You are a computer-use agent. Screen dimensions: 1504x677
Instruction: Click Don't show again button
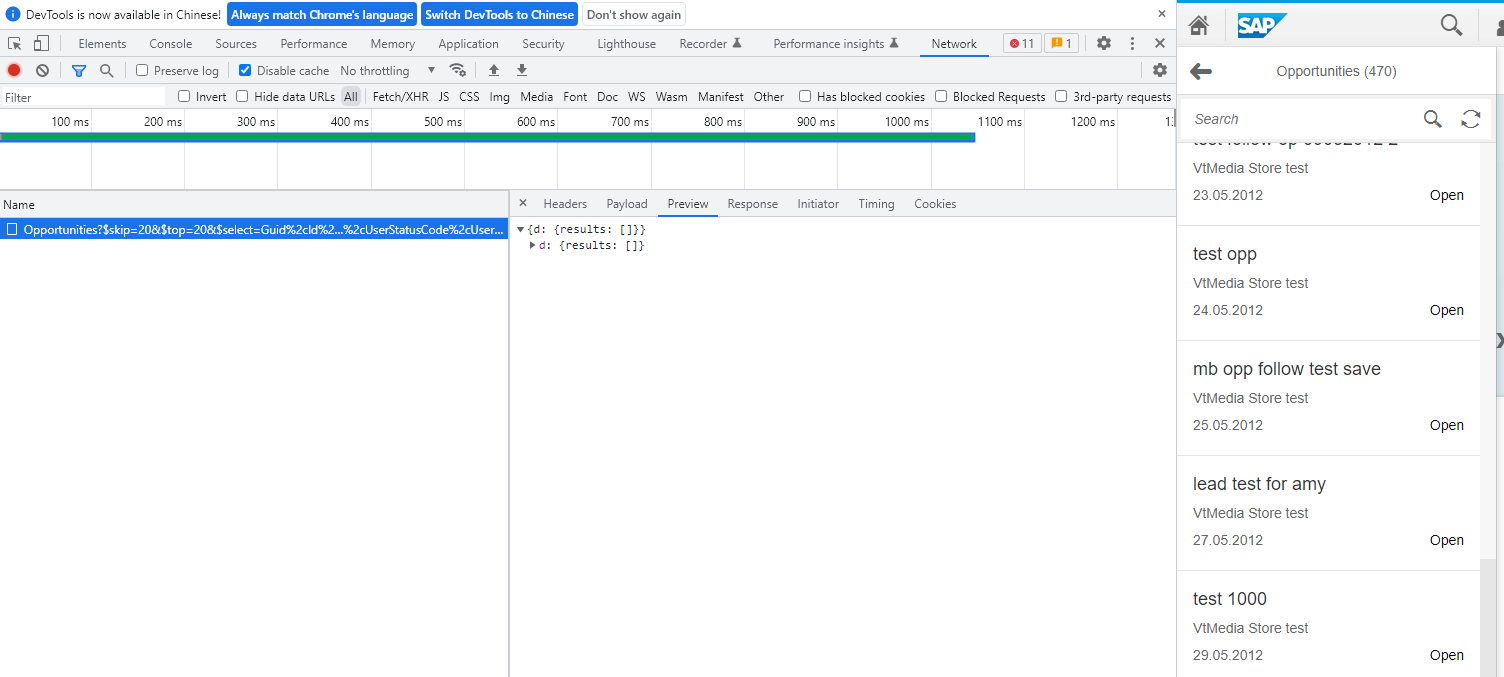click(x=634, y=14)
